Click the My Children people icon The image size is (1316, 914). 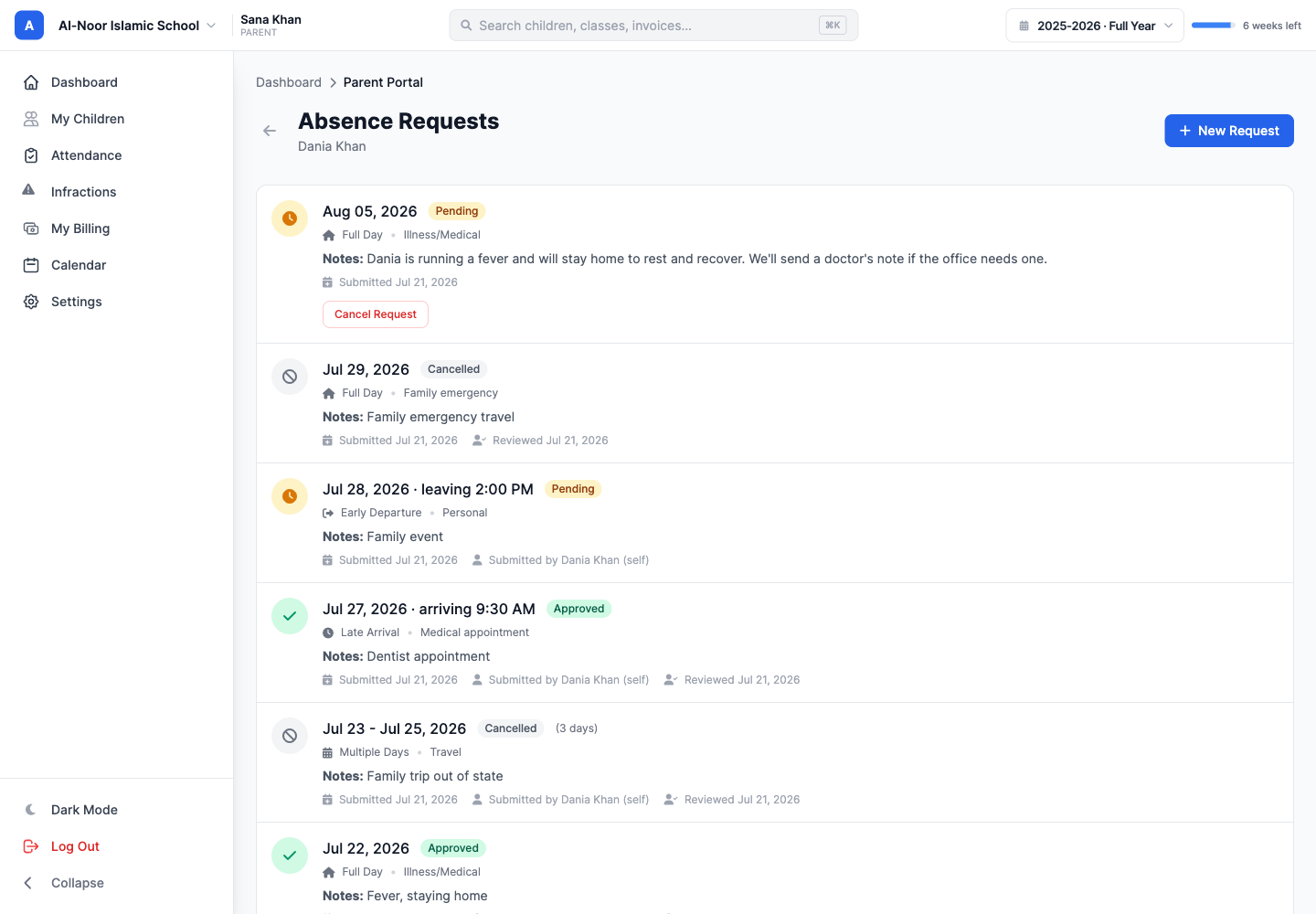[31, 119]
